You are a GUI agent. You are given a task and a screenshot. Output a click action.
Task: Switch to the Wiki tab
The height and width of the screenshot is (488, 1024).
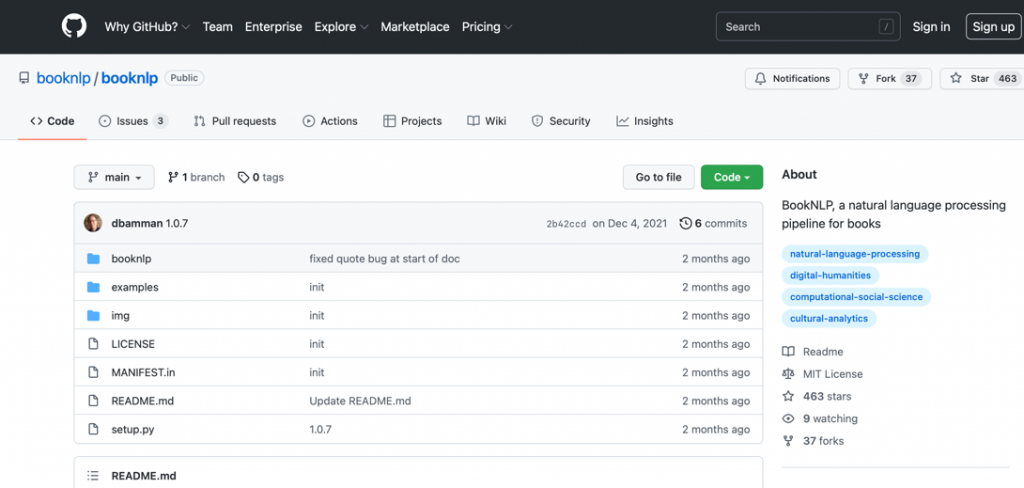tap(487, 121)
